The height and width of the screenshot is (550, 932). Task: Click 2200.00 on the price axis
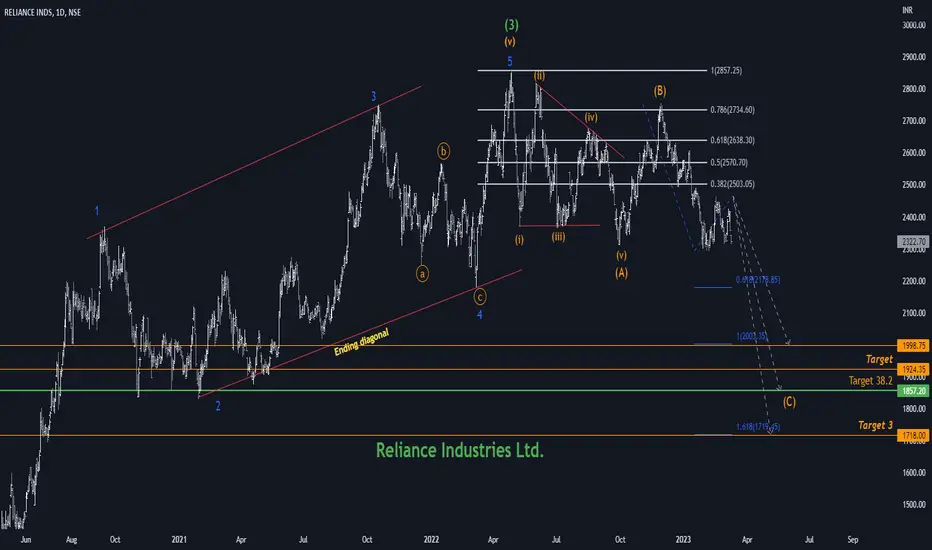[x=914, y=281]
